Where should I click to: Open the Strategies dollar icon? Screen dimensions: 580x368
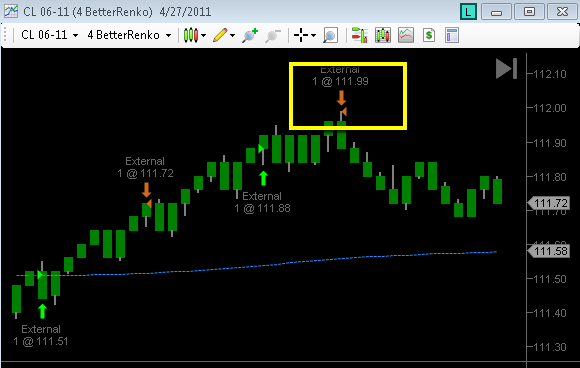tap(429, 35)
